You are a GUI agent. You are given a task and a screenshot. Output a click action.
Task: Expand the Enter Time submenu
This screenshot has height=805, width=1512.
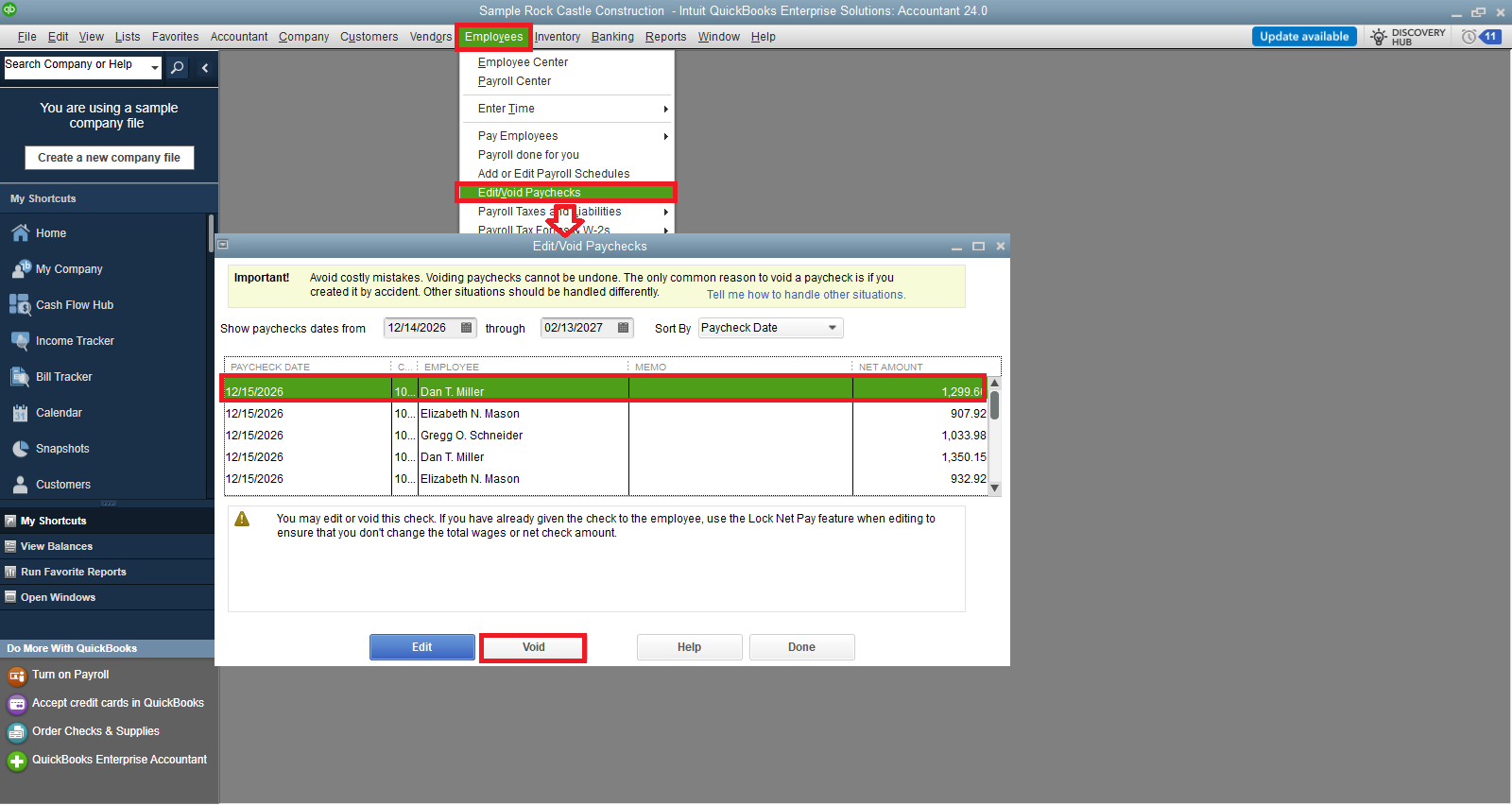(665, 110)
